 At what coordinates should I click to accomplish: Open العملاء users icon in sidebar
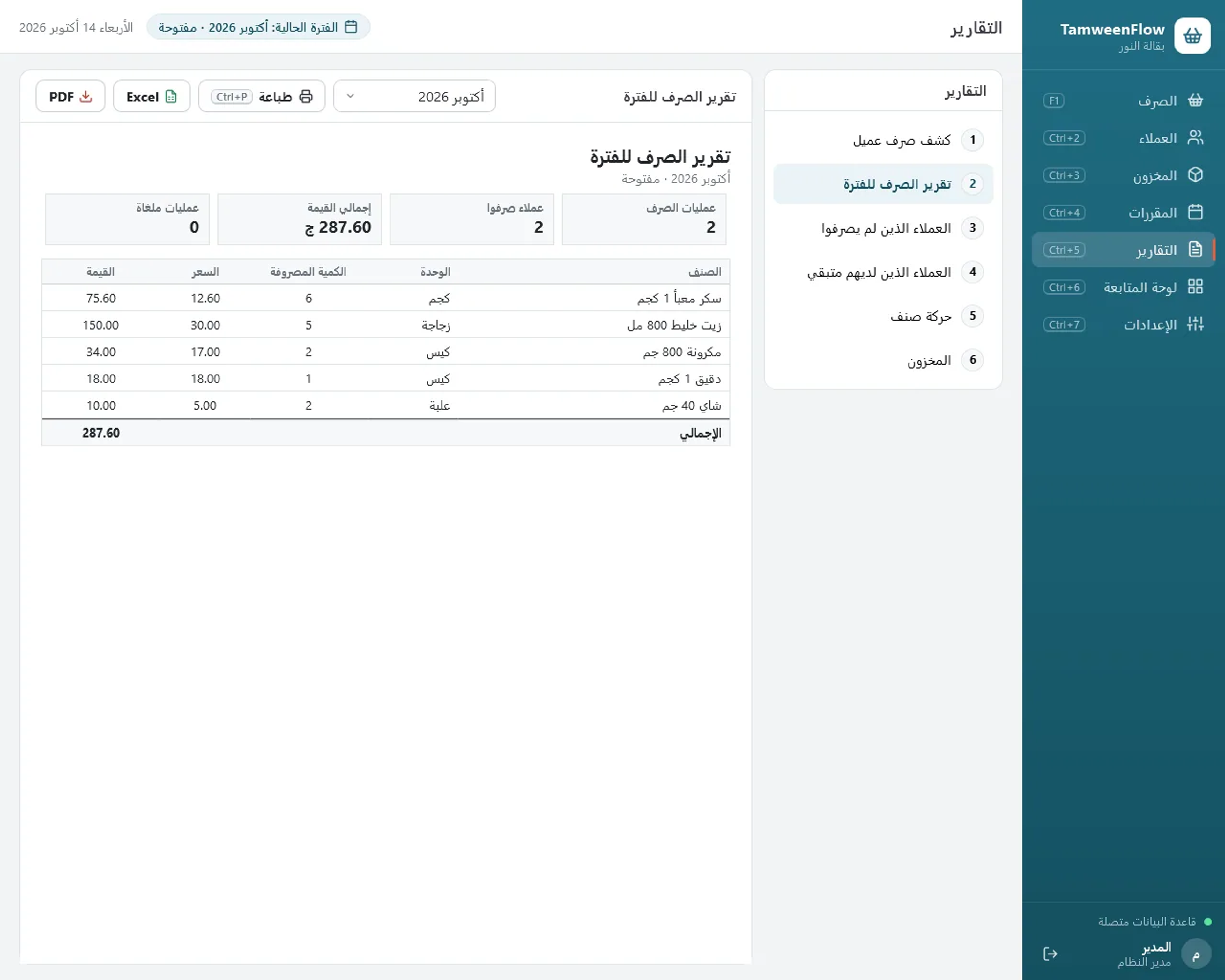(1195, 137)
